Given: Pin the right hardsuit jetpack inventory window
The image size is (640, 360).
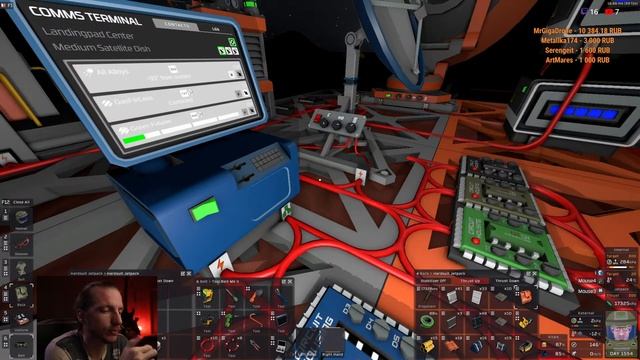Looking at the screenshot, I should click(x=528, y=273).
